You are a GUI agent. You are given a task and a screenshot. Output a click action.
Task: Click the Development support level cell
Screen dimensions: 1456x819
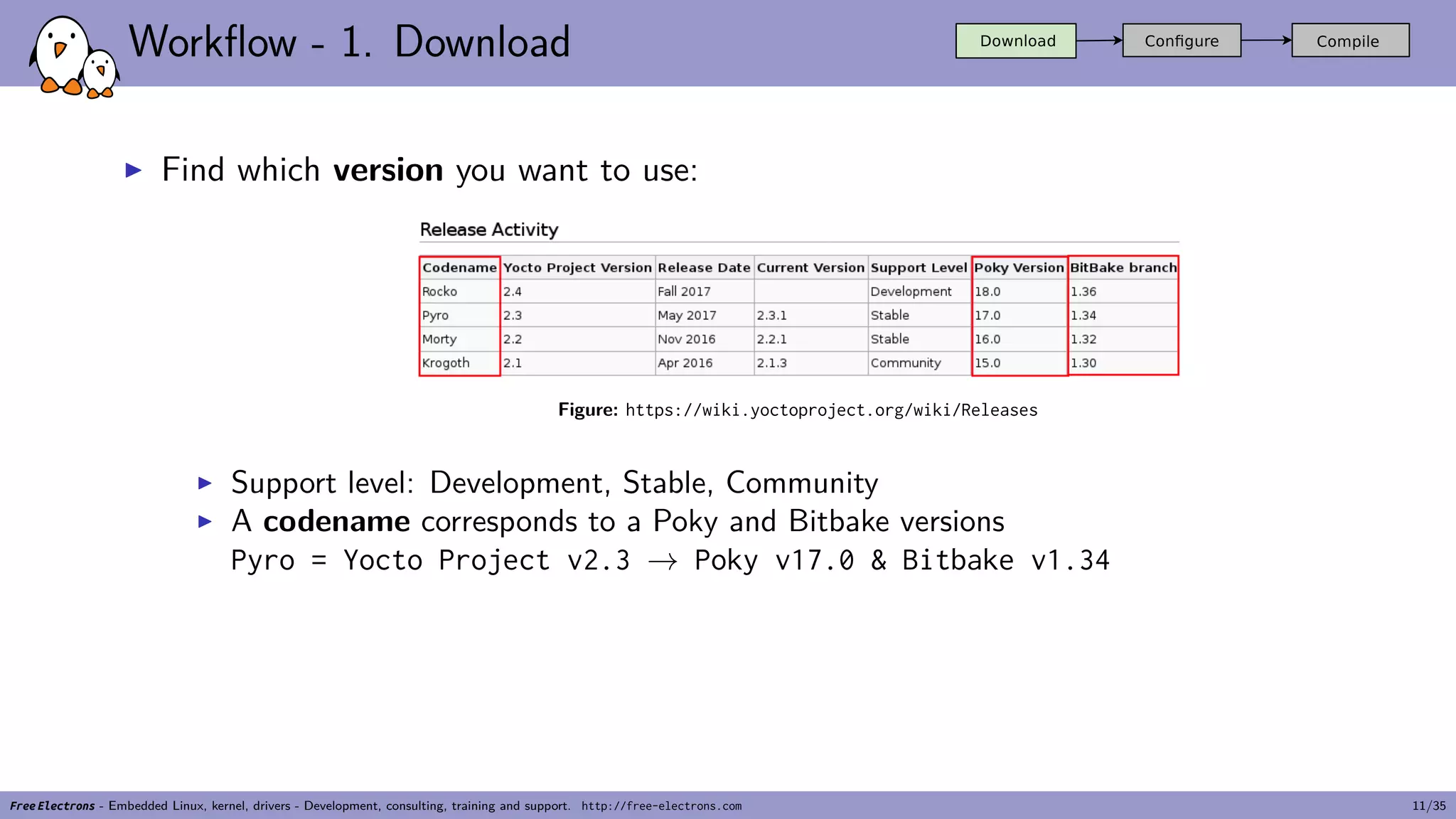coord(919,291)
